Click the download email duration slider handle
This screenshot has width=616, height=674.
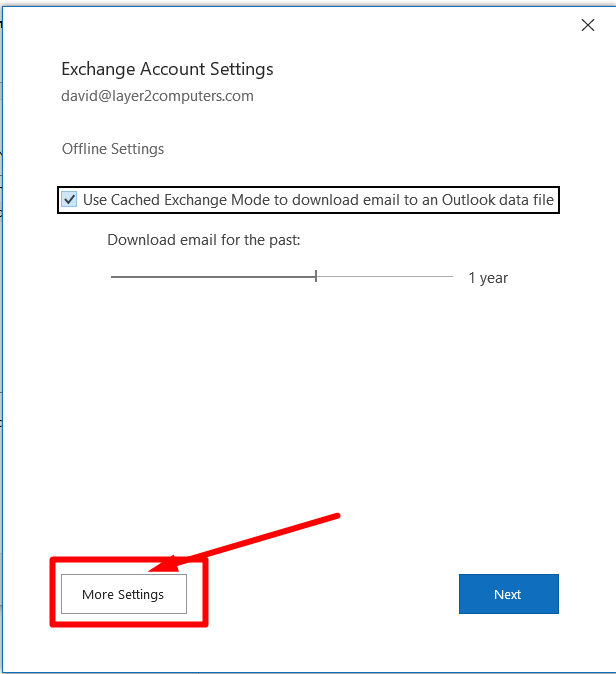tap(316, 276)
